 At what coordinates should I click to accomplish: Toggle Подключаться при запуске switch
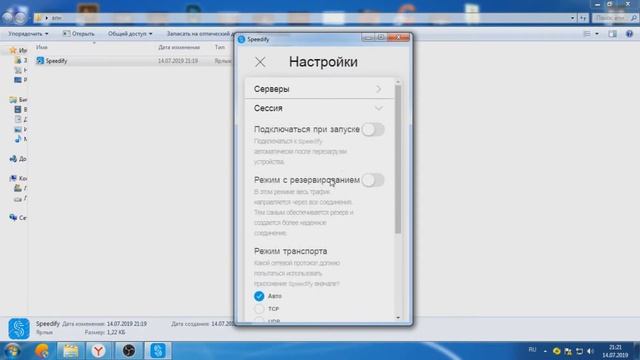(373, 129)
